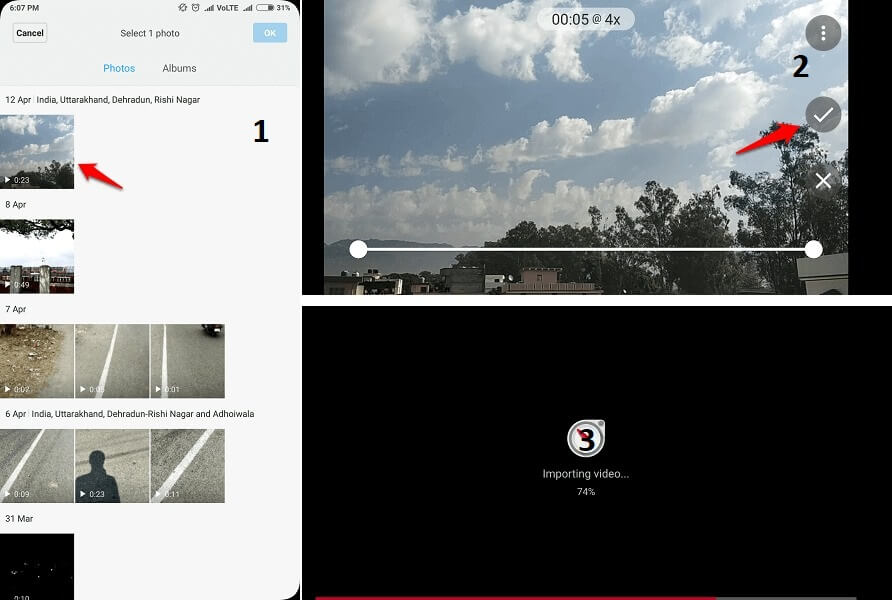The height and width of the screenshot is (600, 892).
Task: Click the "Select 1 photo" title
Action: coord(150,34)
